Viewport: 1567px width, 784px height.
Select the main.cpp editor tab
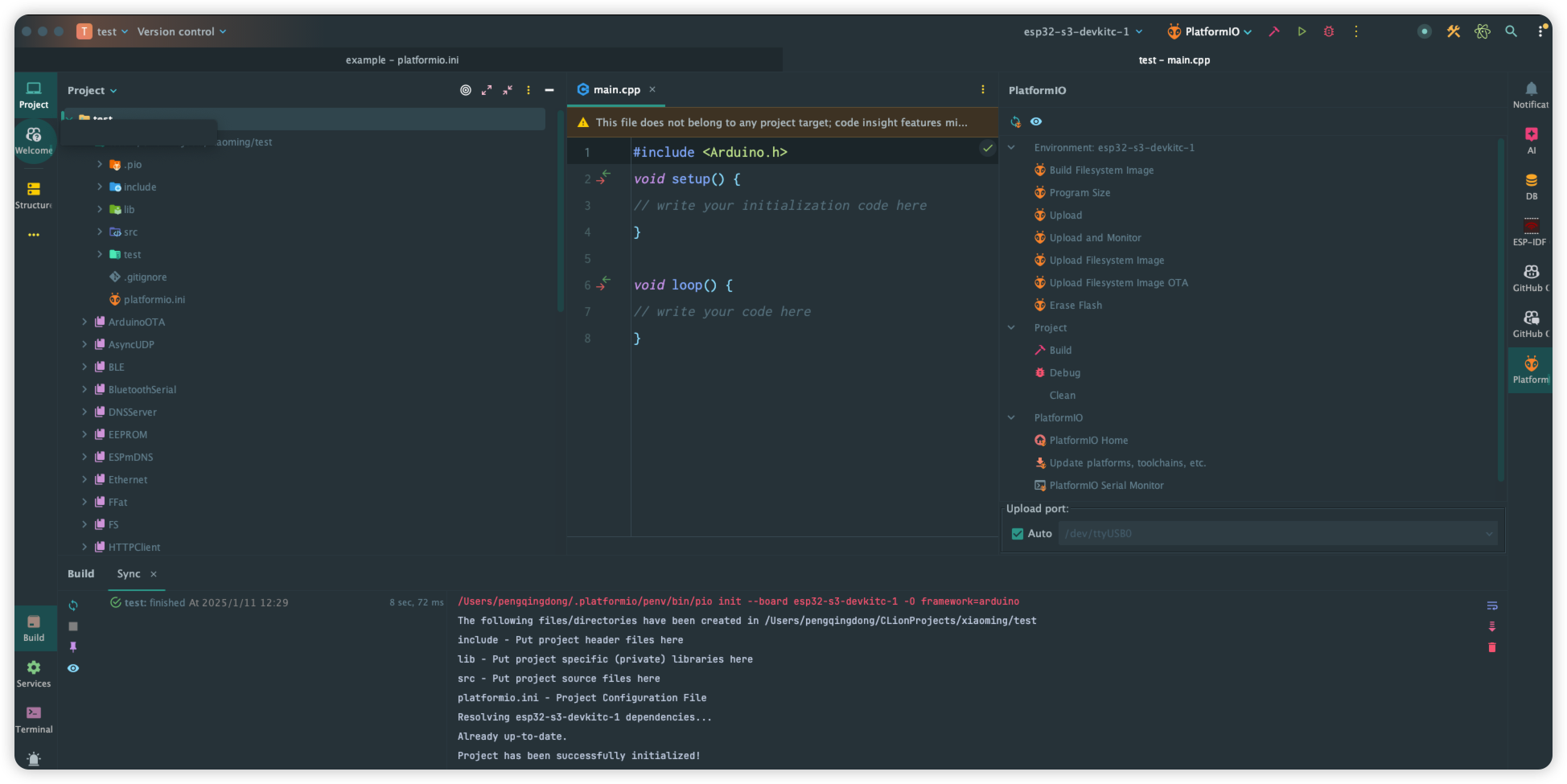click(616, 90)
